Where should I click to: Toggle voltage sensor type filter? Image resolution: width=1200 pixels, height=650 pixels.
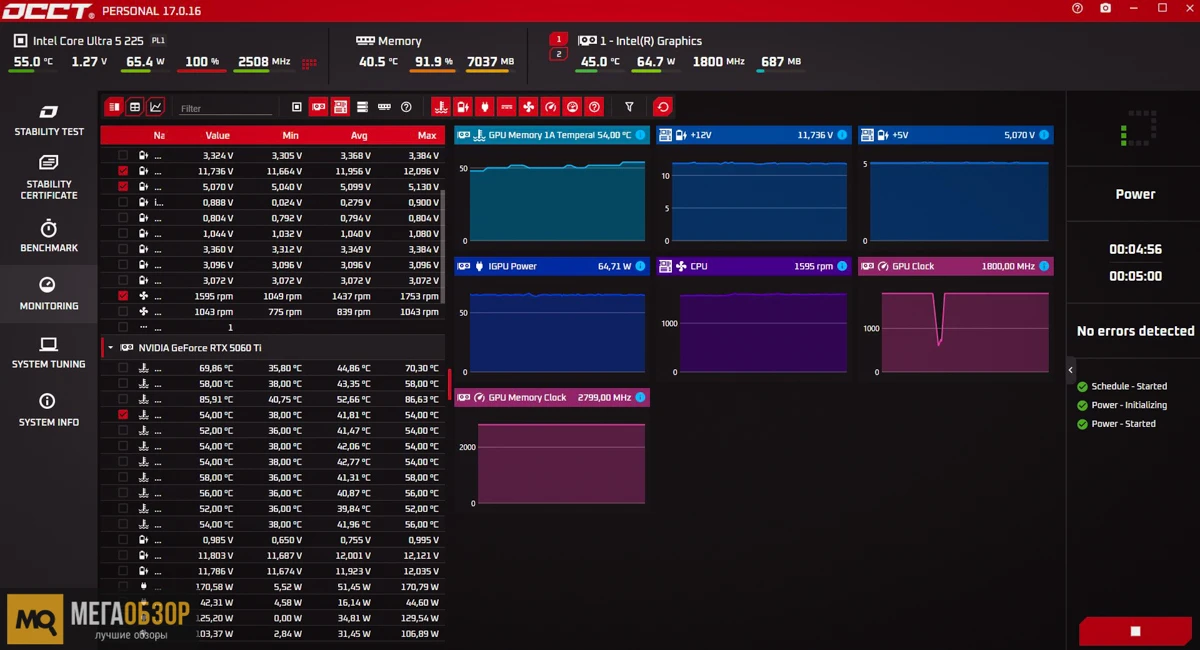pos(462,107)
